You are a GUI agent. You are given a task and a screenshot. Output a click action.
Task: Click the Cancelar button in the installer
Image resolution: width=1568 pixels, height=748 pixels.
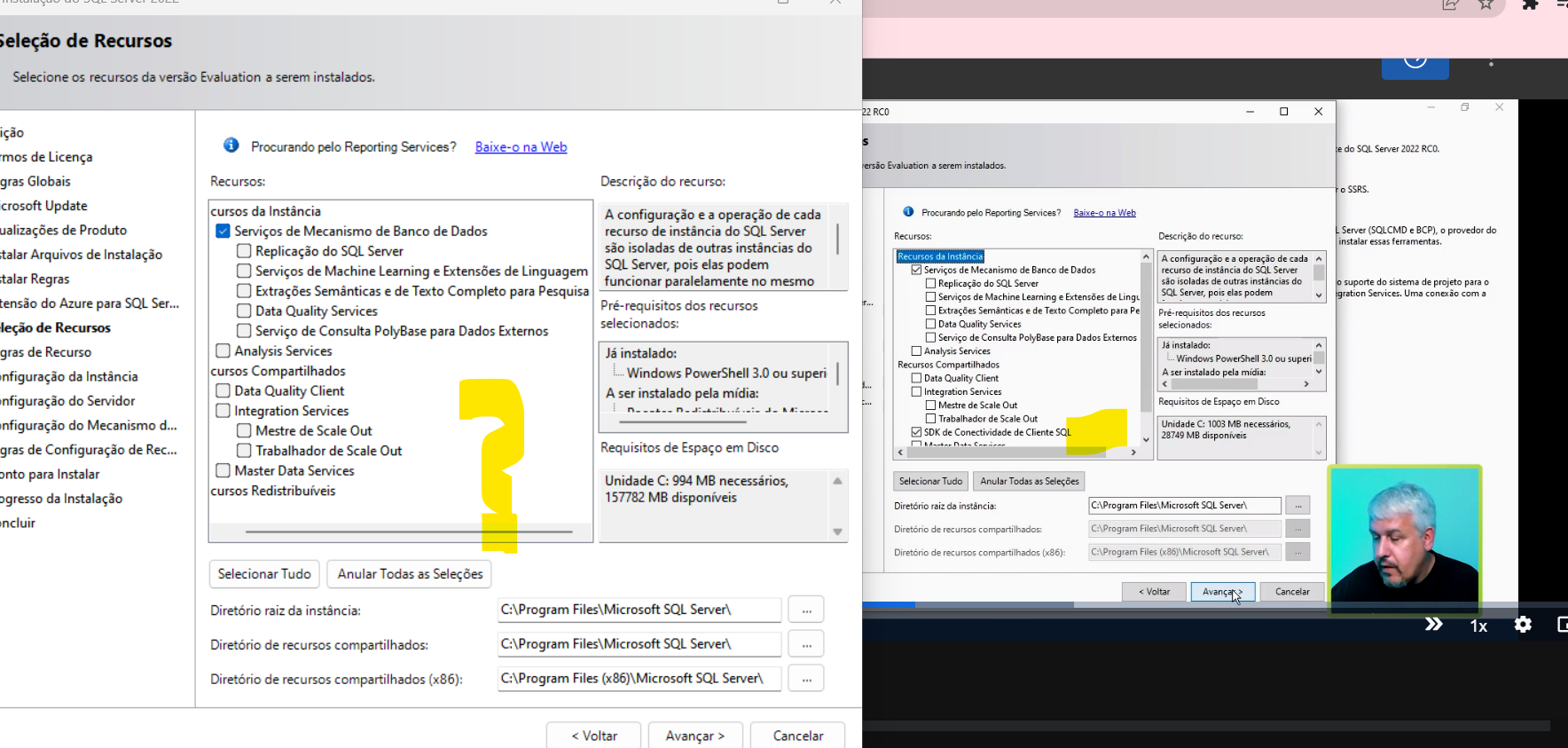click(x=798, y=736)
